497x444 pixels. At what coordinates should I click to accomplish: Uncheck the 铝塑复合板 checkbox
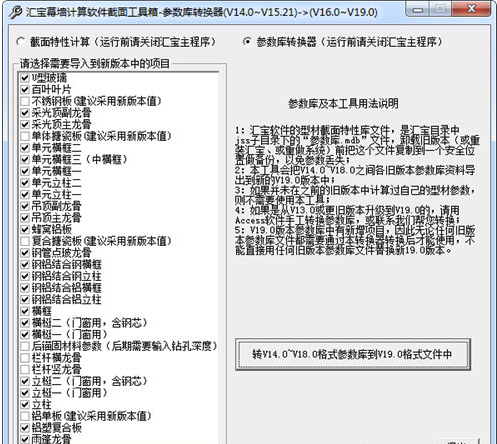(25, 428)
